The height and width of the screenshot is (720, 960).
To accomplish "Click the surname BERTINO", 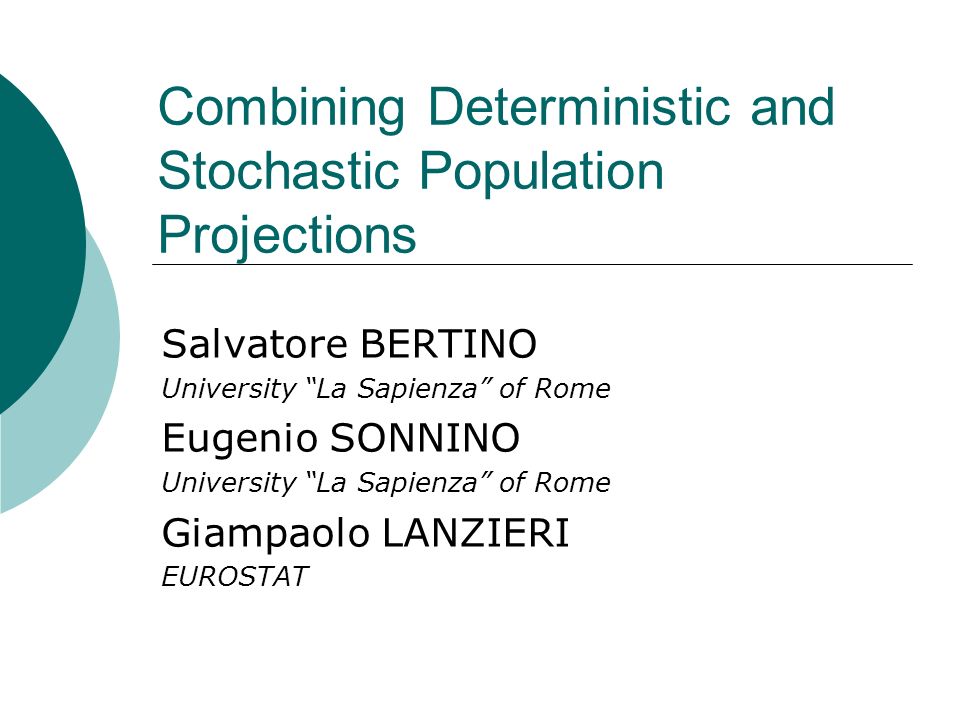I will click(448, 343).
